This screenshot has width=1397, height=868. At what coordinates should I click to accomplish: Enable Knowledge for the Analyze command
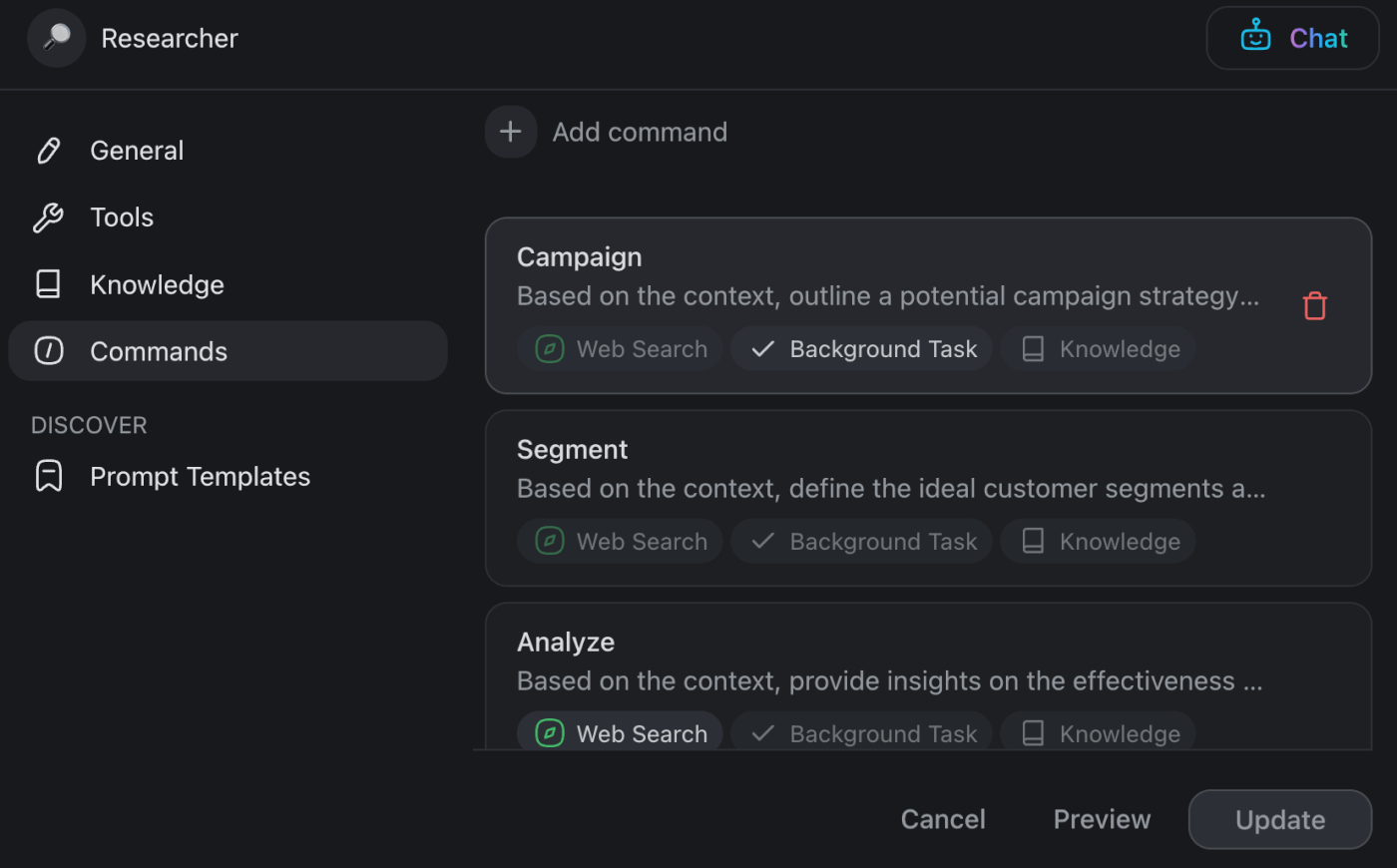(x=1097, y=733)
